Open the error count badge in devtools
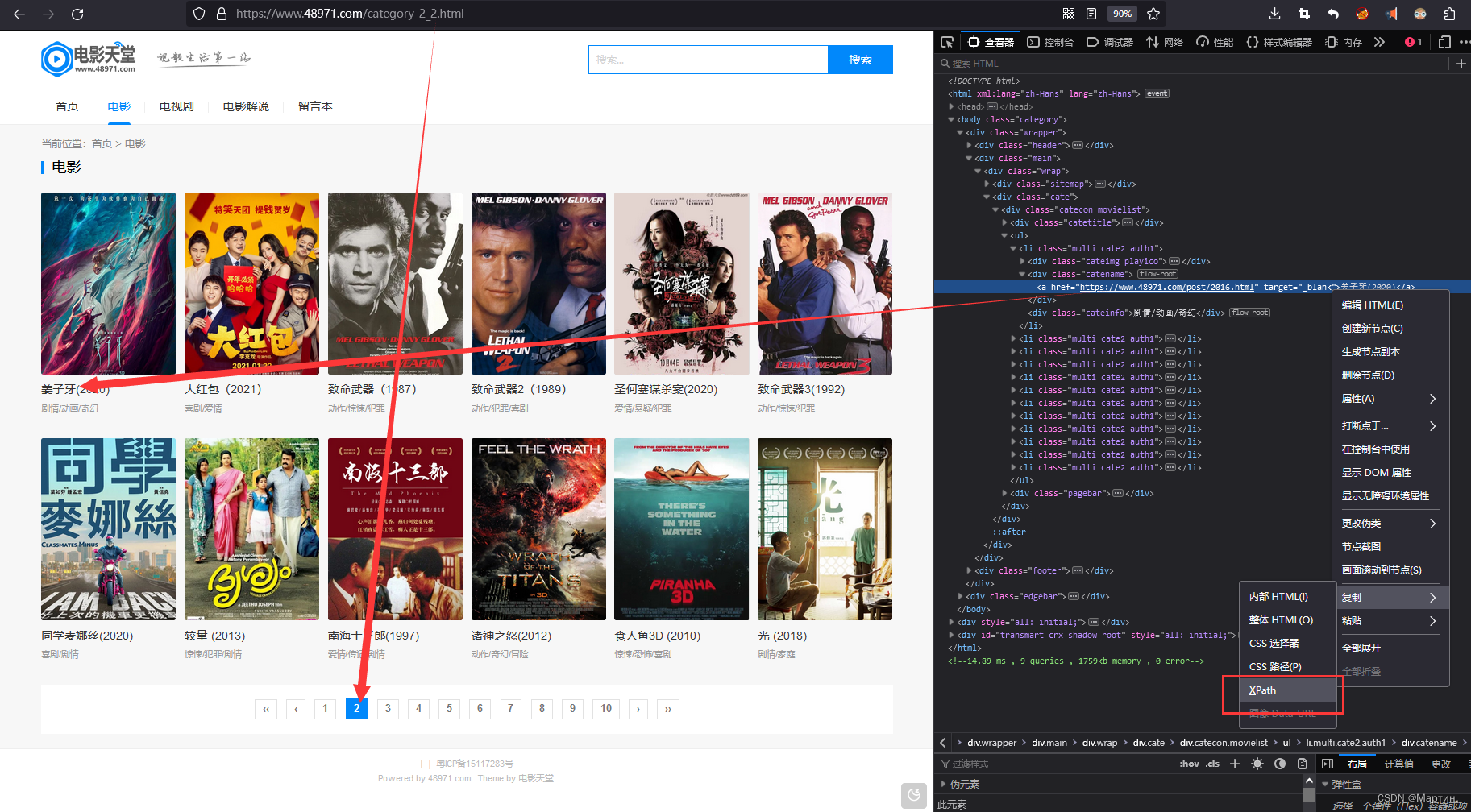Viewport: 1471px width, 812px height. [x=1413, y=42]
